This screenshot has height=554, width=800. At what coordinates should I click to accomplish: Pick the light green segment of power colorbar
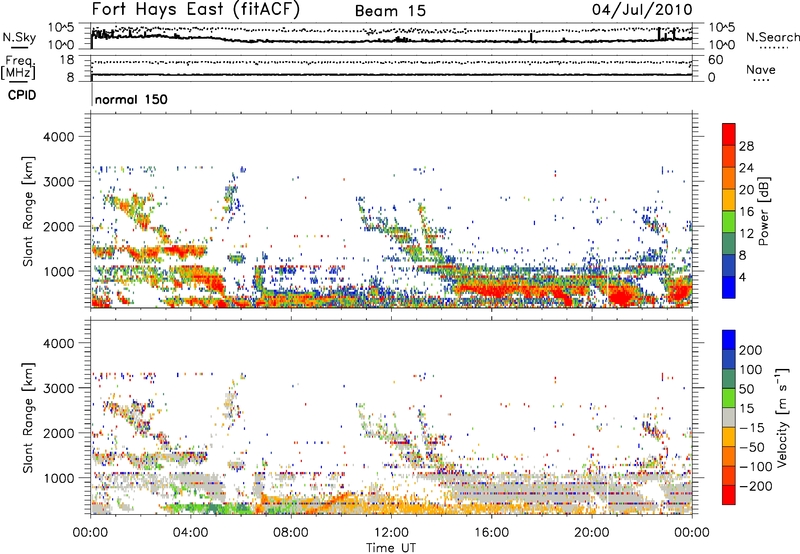[729, 222]
